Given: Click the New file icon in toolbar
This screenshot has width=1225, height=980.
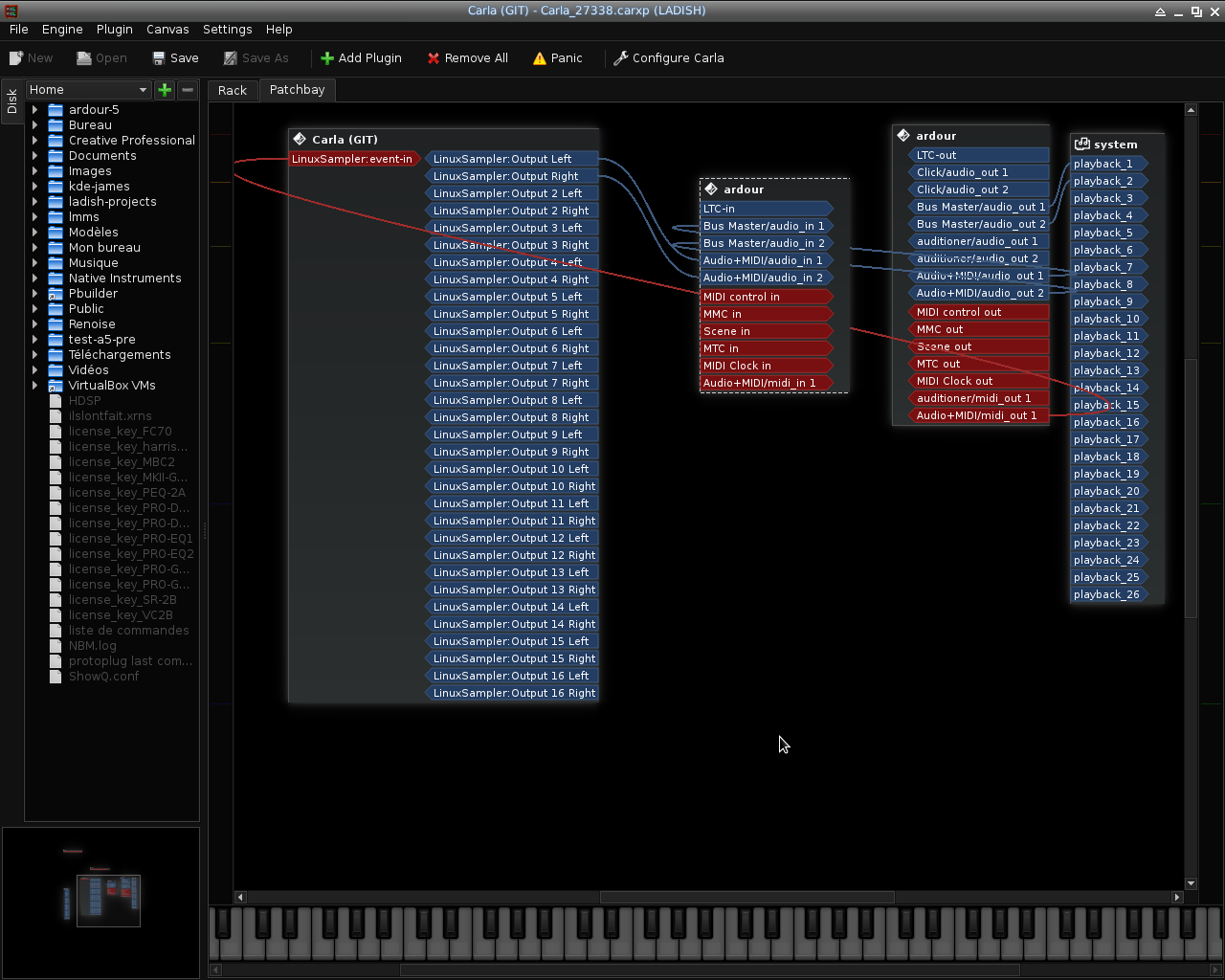Looking at the screenshot, I should (x=16, y=58).
